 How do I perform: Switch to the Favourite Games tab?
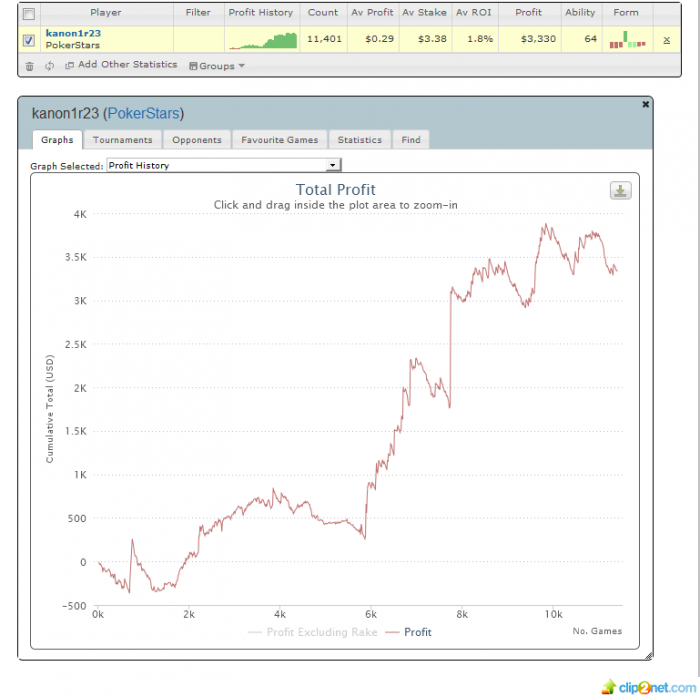(280, 140)
